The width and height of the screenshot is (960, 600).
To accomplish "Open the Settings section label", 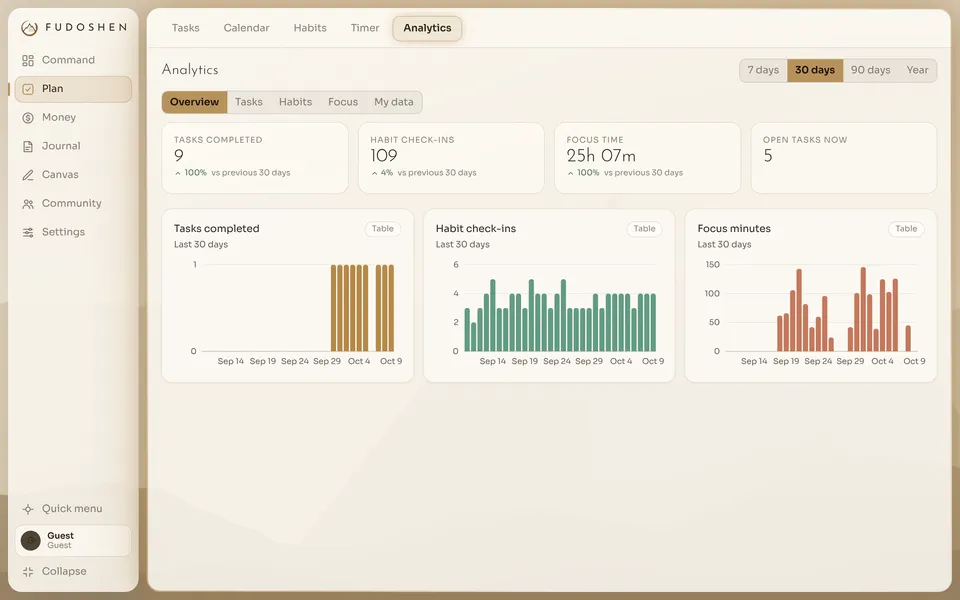I will tap(63, 233).
